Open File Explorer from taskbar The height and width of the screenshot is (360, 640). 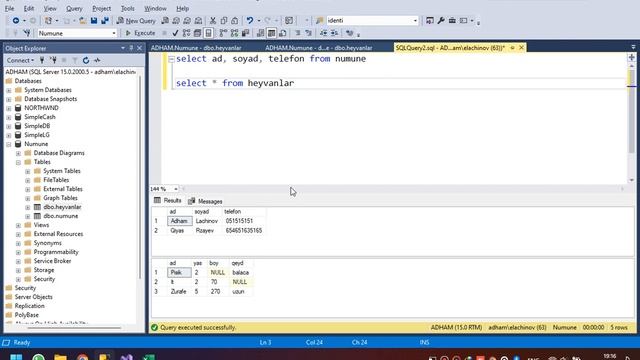tap(60, 357)
